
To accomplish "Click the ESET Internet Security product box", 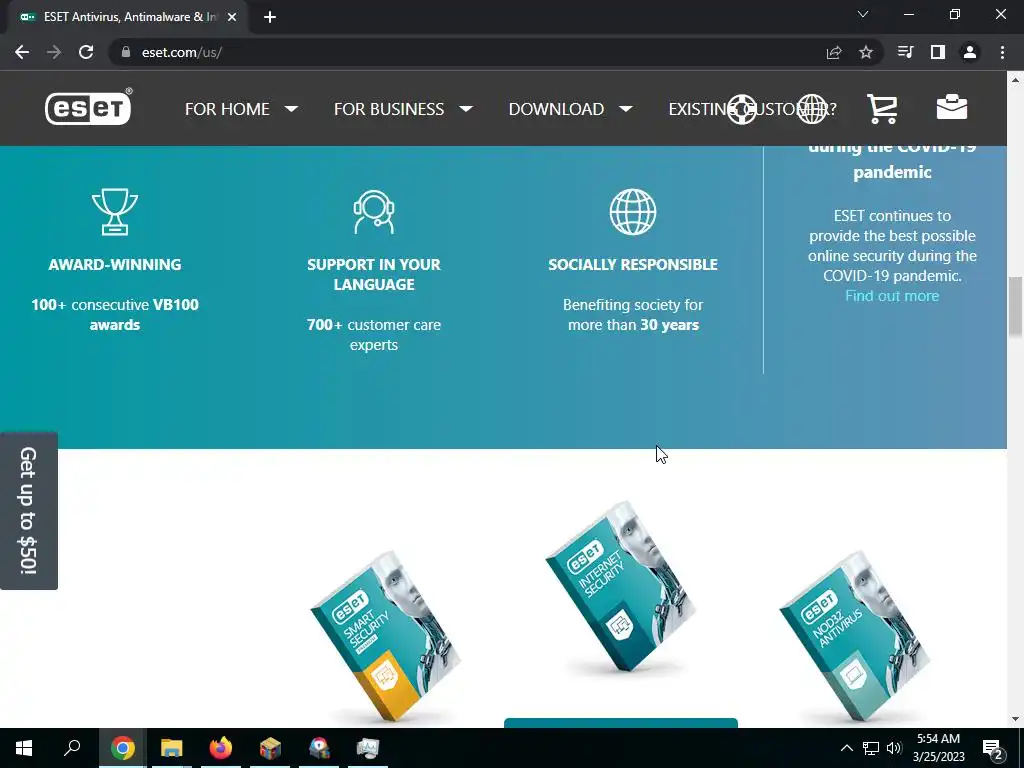I will (x=620, y=586).
